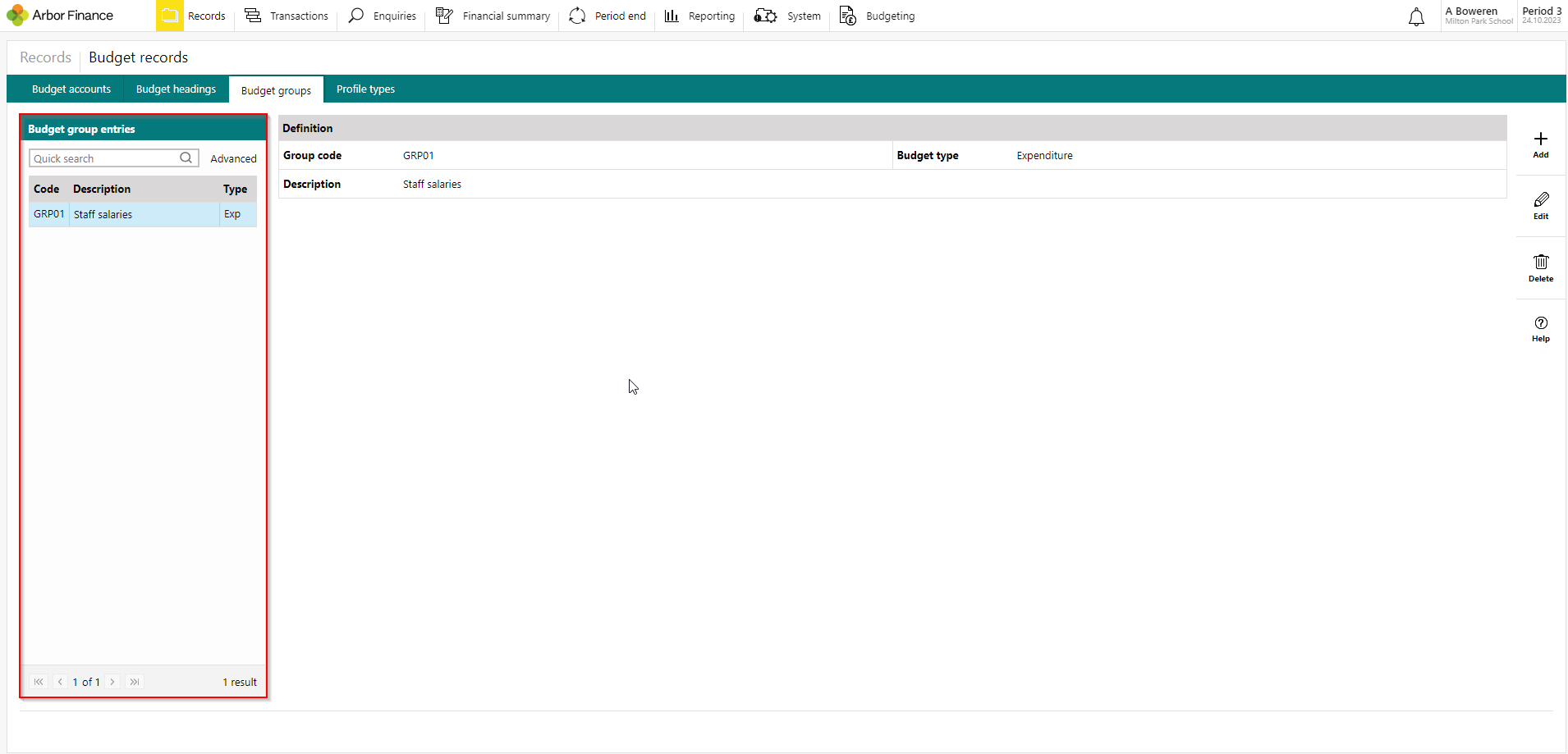This screenshot has width=1568, height=754.
Task: Open the Transactions icon in top navigation
Action: [253, 16]
